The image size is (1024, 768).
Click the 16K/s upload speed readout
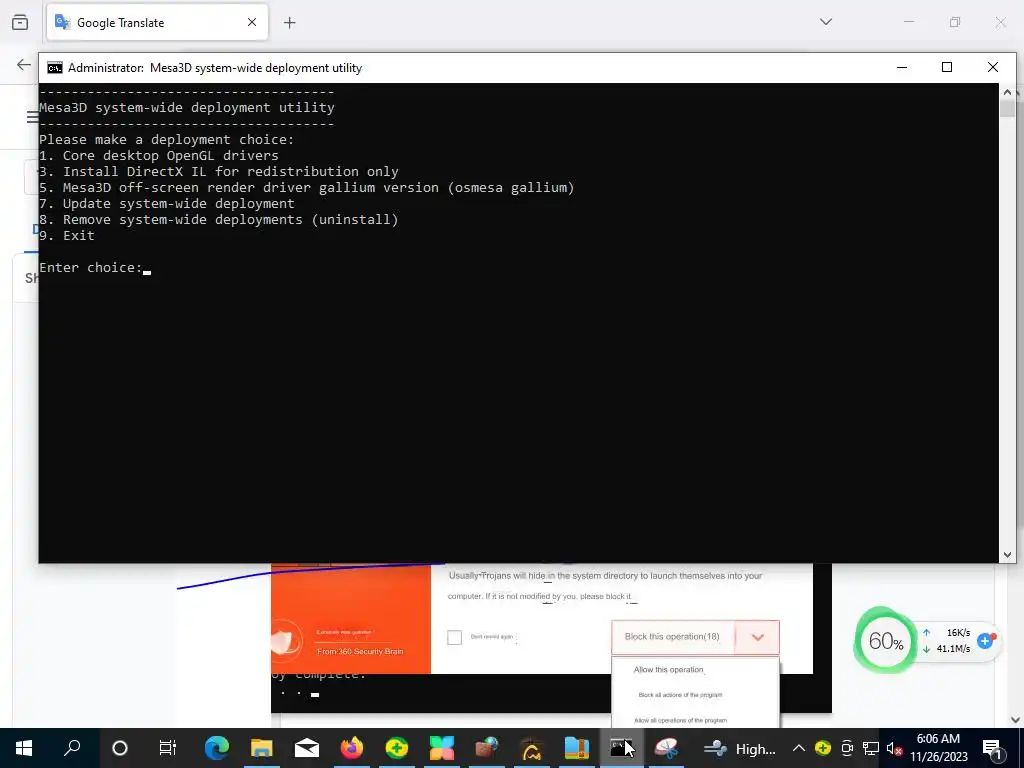click(x=958, y=633)
